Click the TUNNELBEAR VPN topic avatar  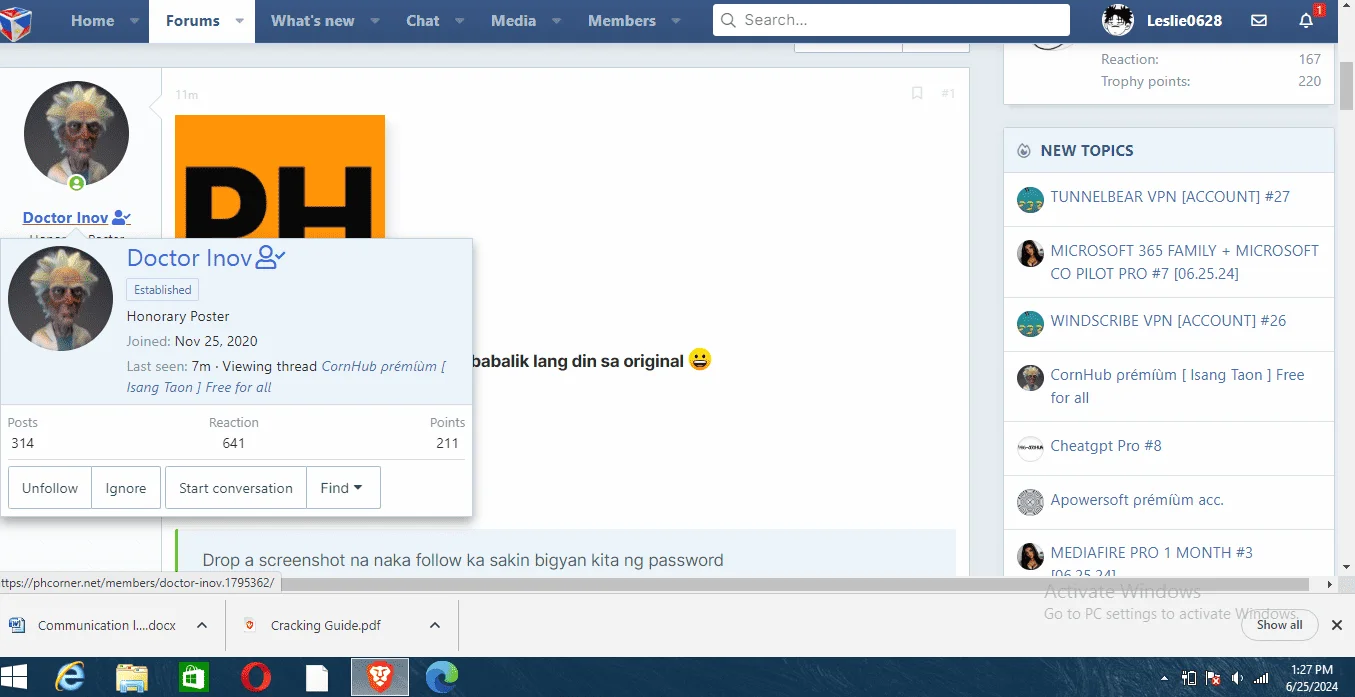(x=1030, y=200)
